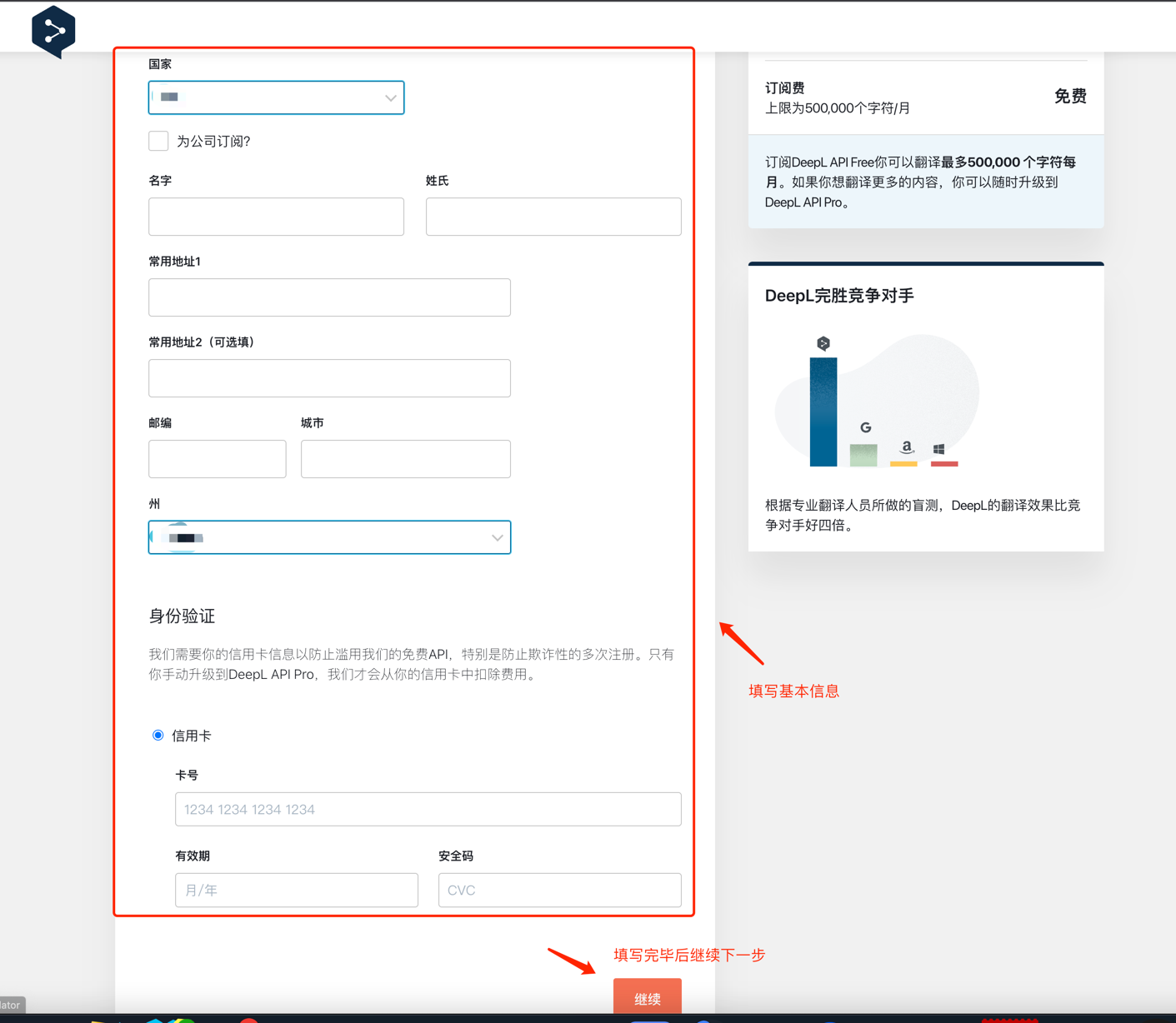Click the 常用地址2 optional address field
1176x1023 pixels.
click(x=329, y=378)
